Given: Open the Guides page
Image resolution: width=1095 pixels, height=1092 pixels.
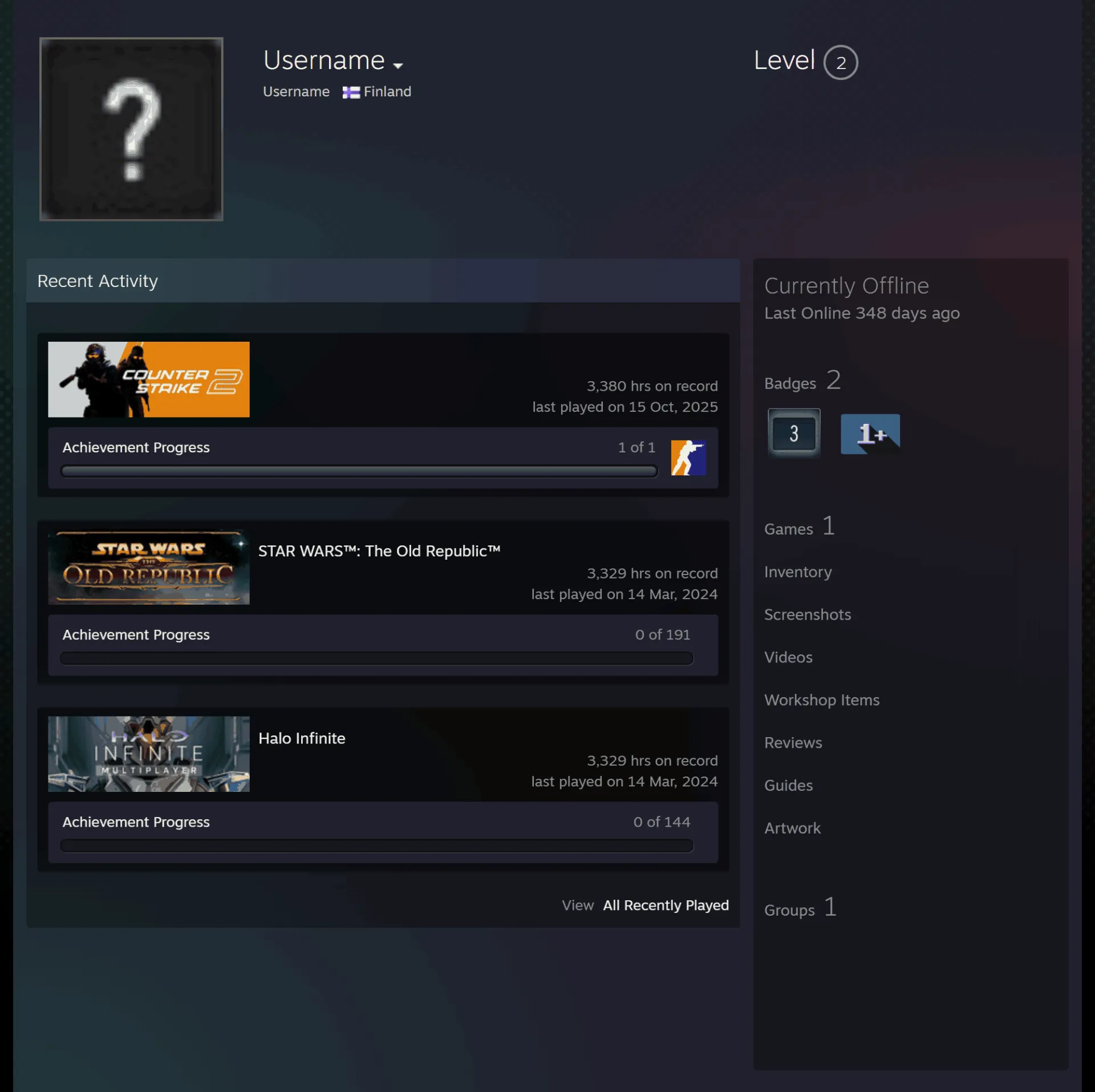Looking at the screenshot, I should 788,786.
